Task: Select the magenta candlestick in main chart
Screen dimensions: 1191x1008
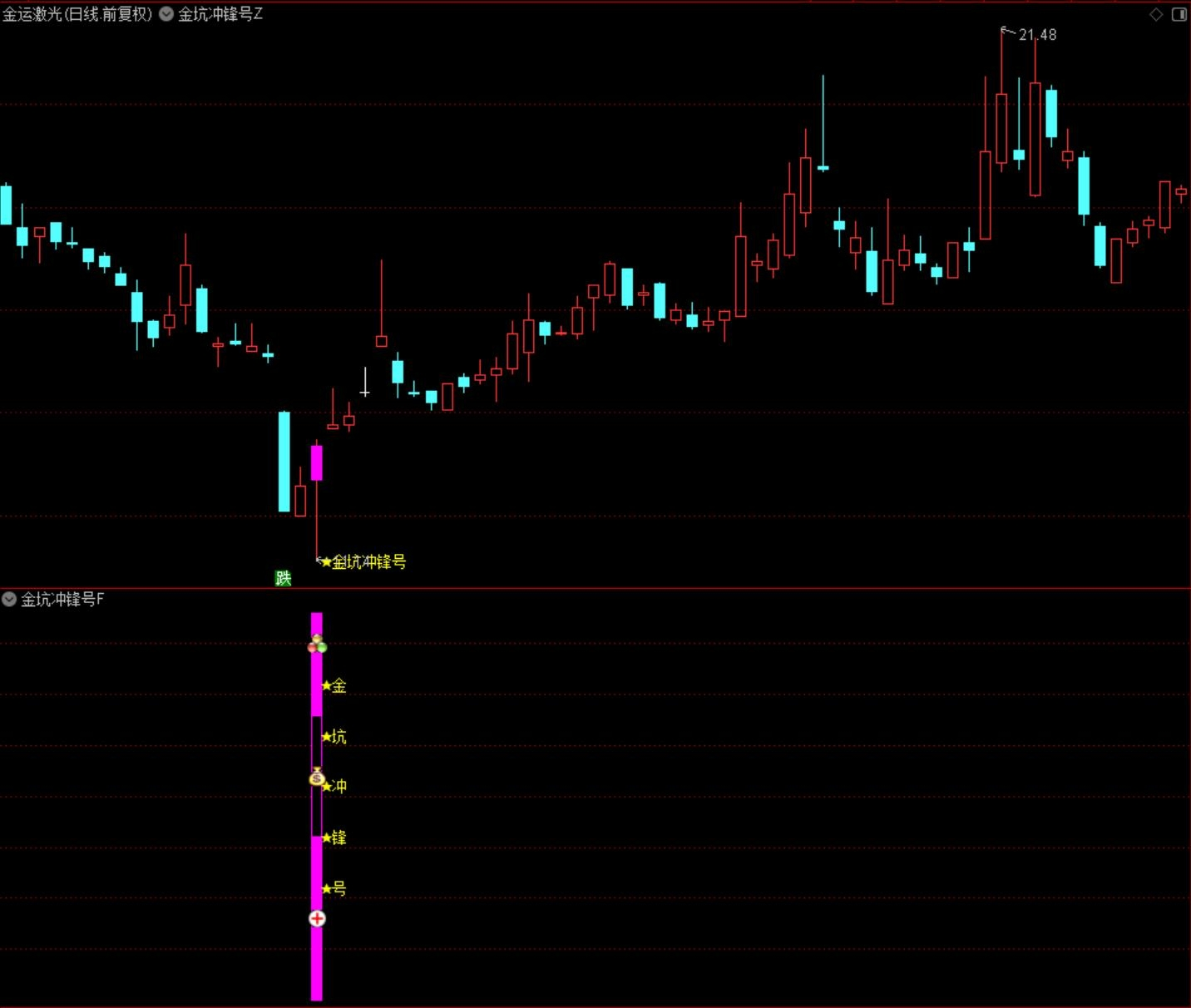Action: tap(317, 462)
